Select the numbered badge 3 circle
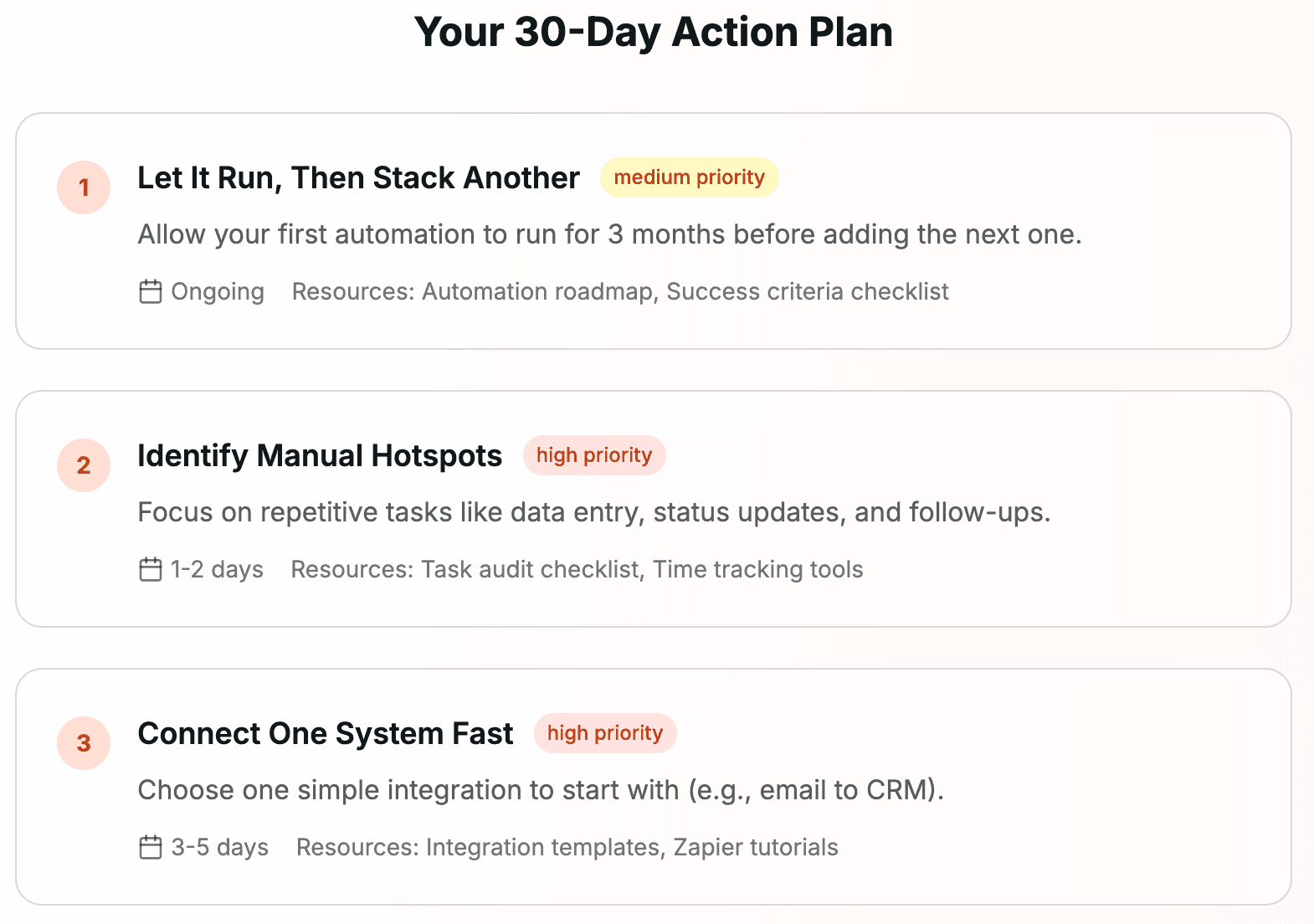This screenshot has height=924, width=1314. pos(84,743)
